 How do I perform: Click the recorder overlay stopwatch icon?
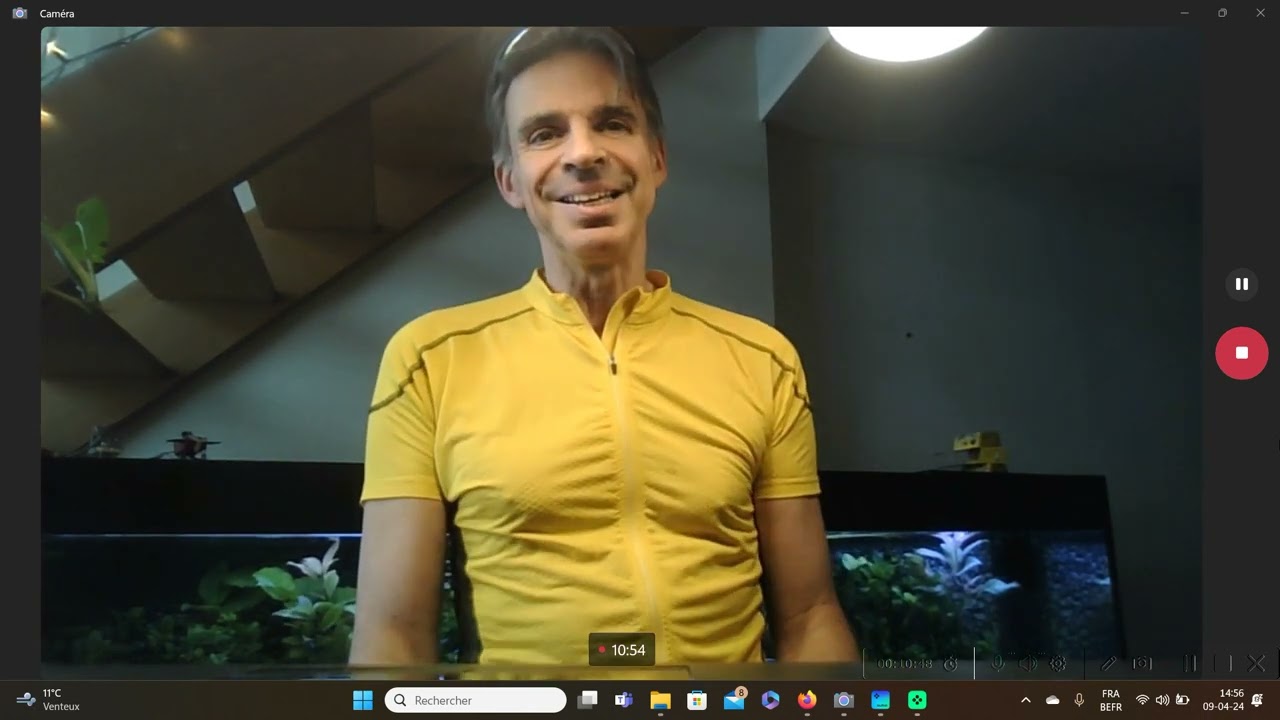click(x=951, y=663)
